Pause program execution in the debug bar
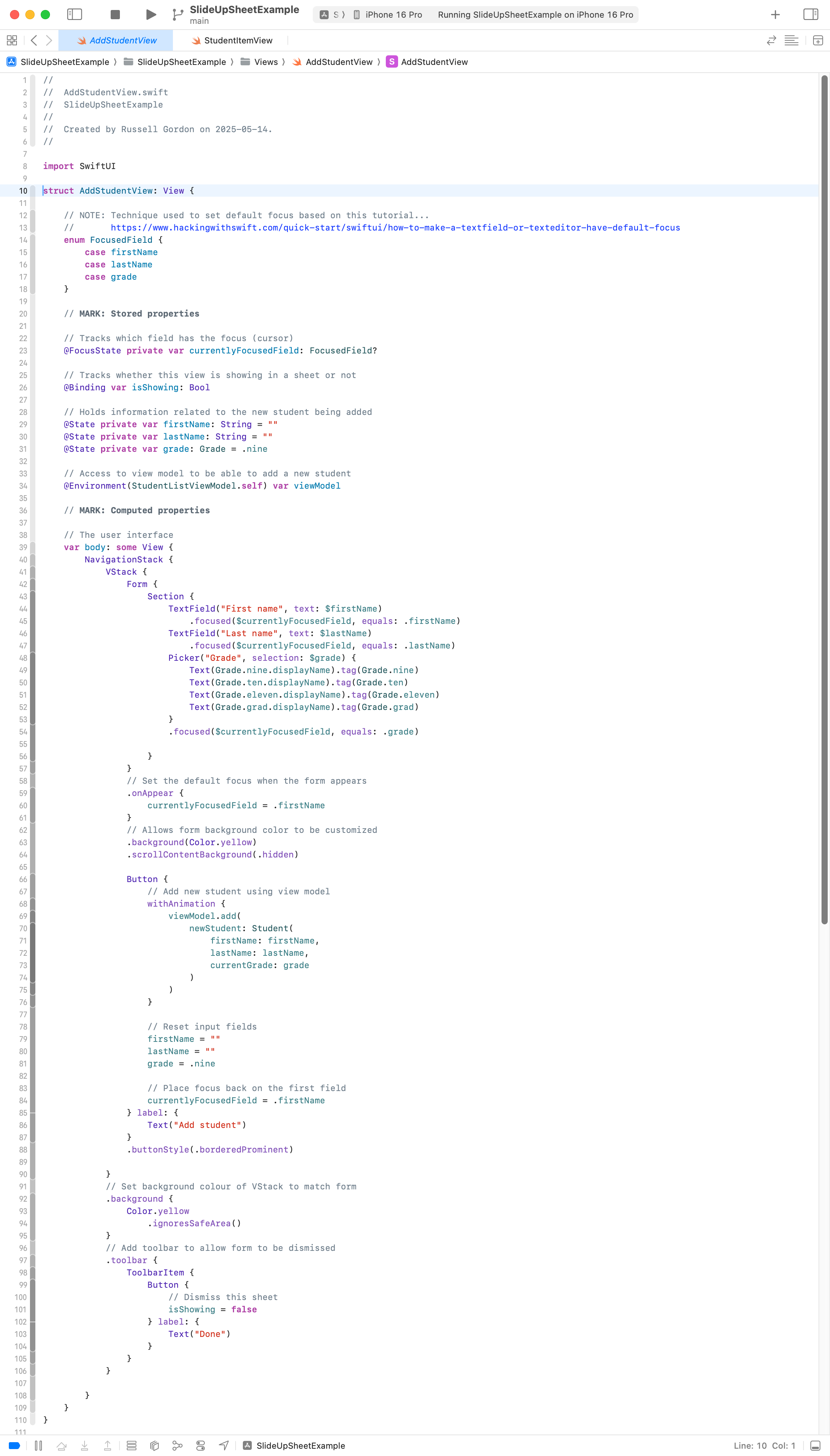The width and height of the screenshot is (830, 1456). [x=38, y=1445]
